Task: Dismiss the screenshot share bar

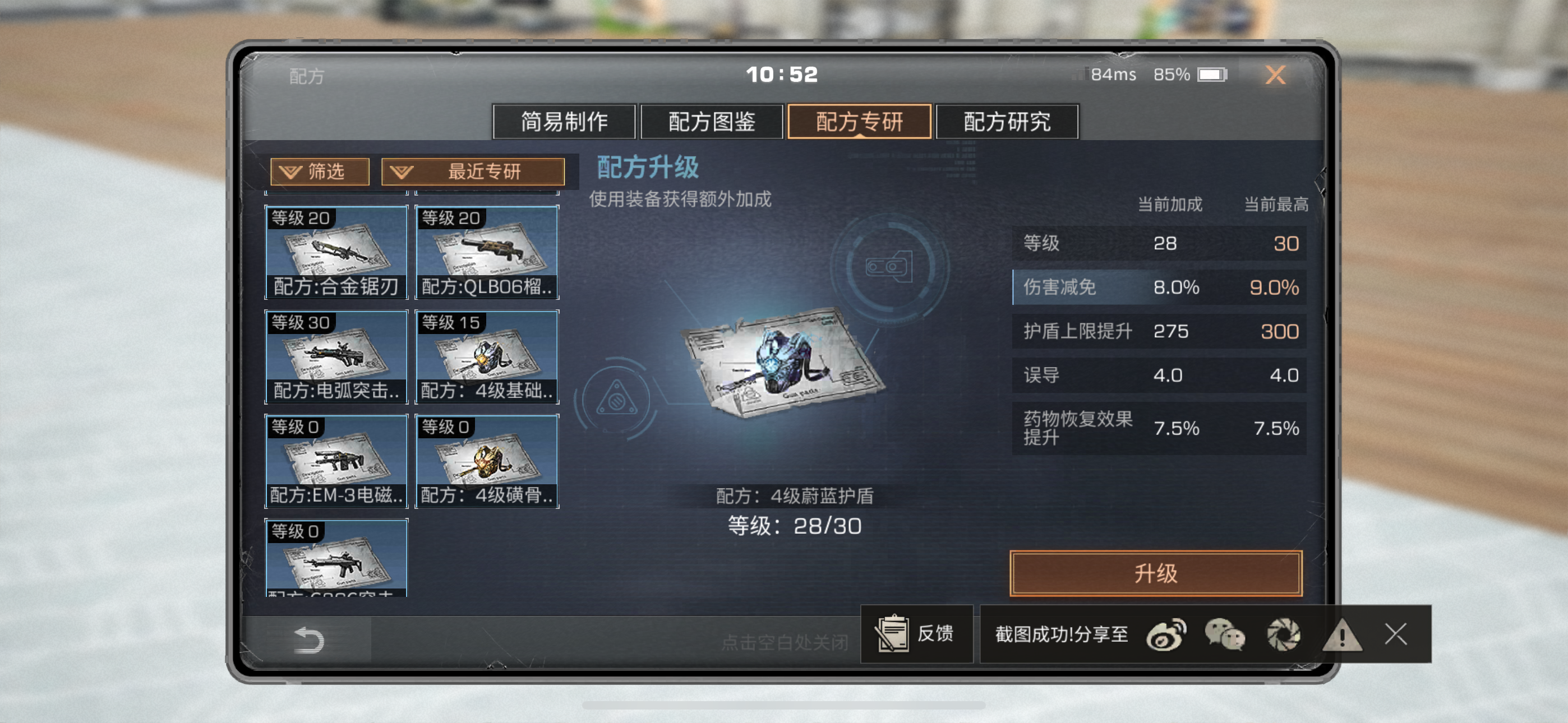Action: pos(1396,634)
